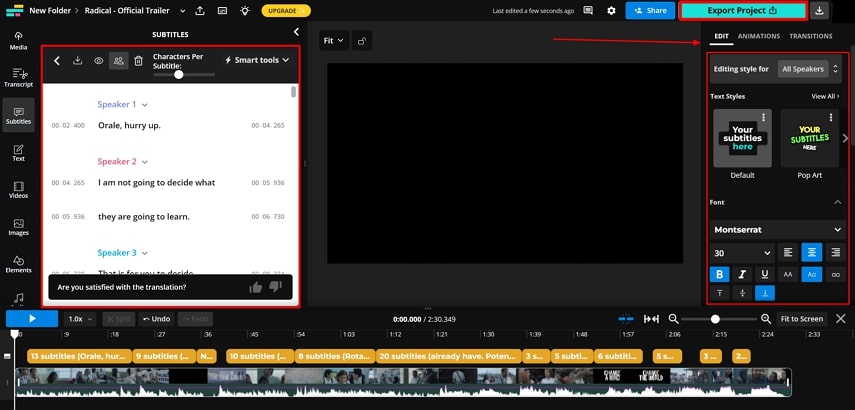
Task: Toggle timeline snapping icon
Action: point(626,319)
